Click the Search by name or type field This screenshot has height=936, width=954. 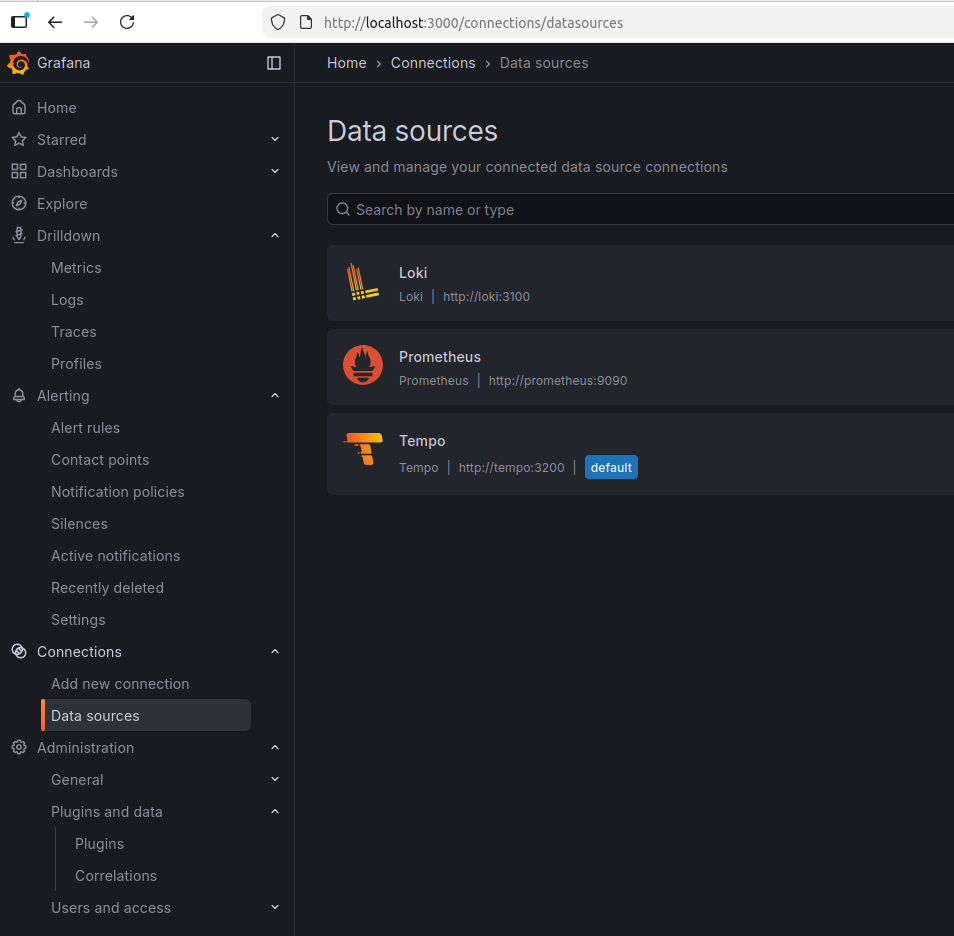point(640,210)
